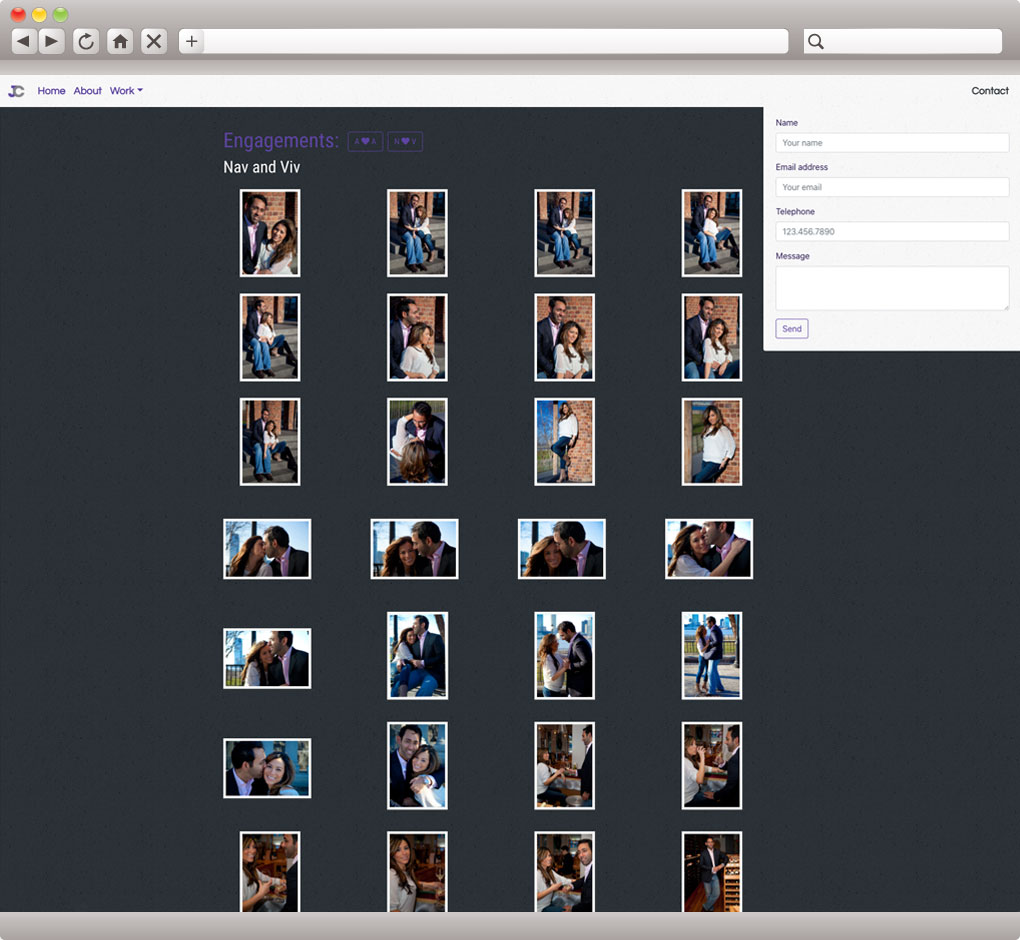Select the N♥V engagement gallery
Image resolution: width=1020 pixels, height=940 pixels.
405,142
